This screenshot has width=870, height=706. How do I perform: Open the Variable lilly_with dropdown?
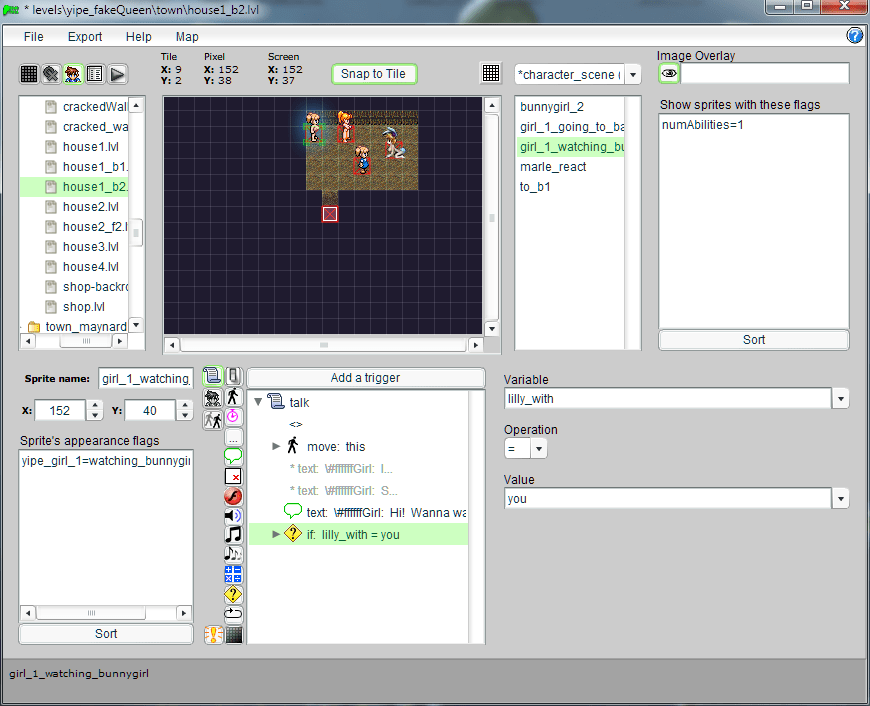click(841, 399)
